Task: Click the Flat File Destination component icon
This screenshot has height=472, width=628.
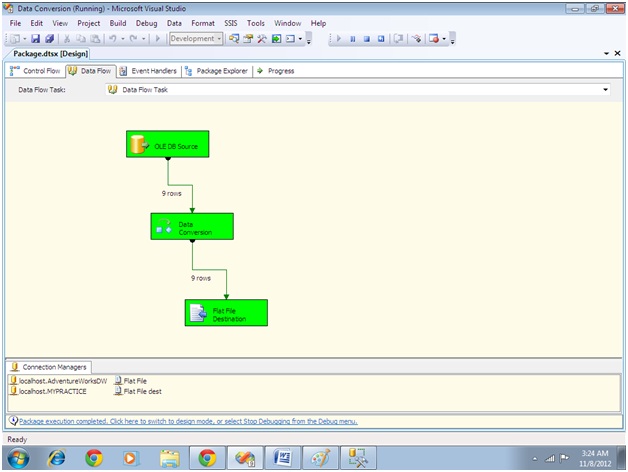Action: (x=198, y=314)
